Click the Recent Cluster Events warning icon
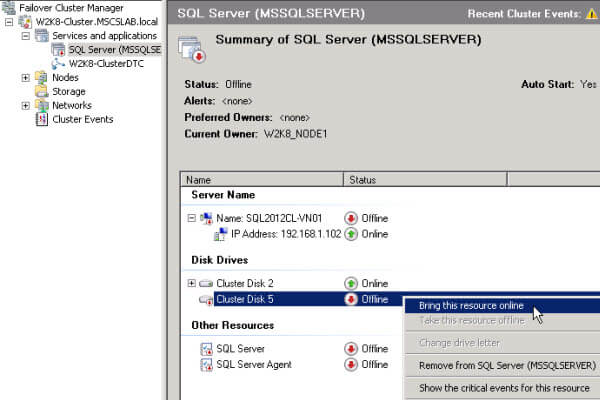The image size is (600, 400). (x=592, y=14)
